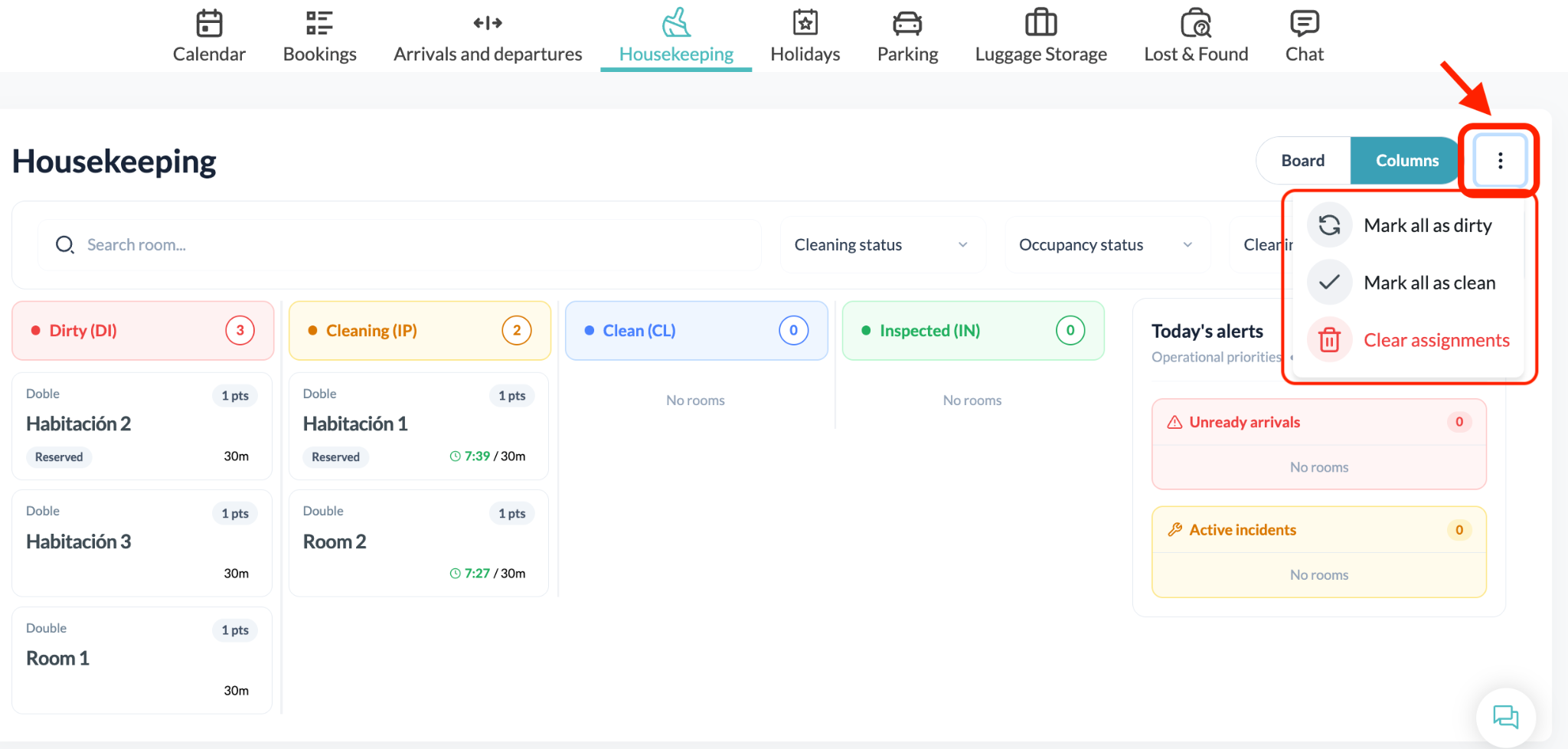The height and width of the screenshot is (749, 1568).
Task: Switch view to Columns
Action: point(1407,161)
